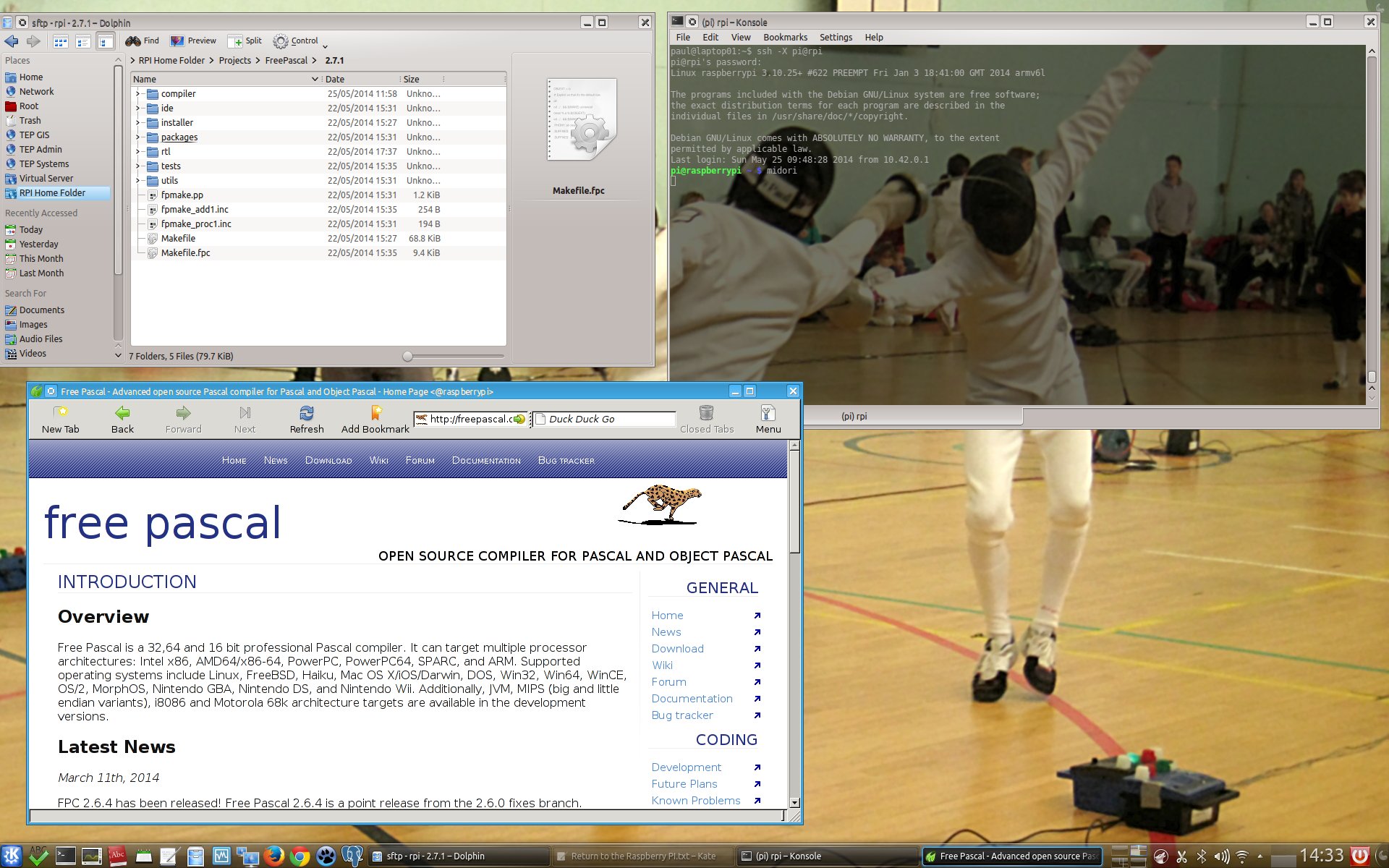Screen dimensions: 1389x868
Task: Go back using Dolphin's back arrow
Action: [x=12, y=41]
